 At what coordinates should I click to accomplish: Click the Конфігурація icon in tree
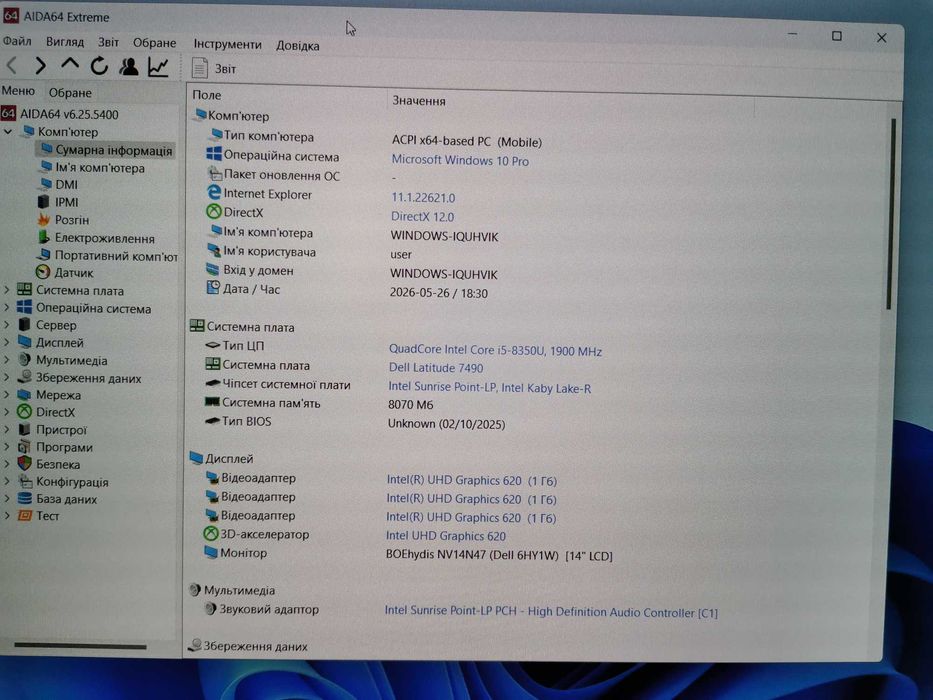tap(24, 481)
